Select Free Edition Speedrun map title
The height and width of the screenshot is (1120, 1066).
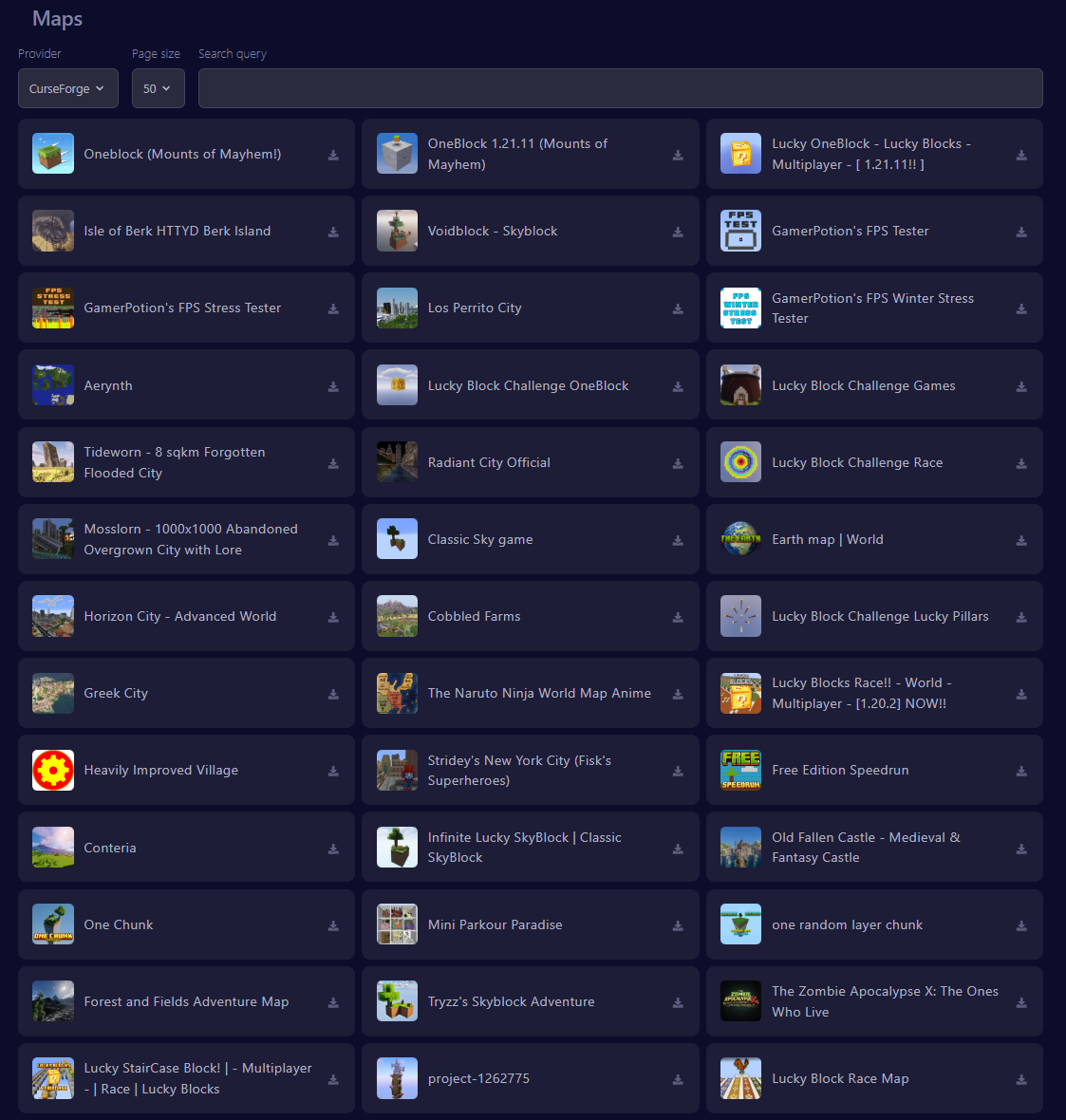point(840,771)
